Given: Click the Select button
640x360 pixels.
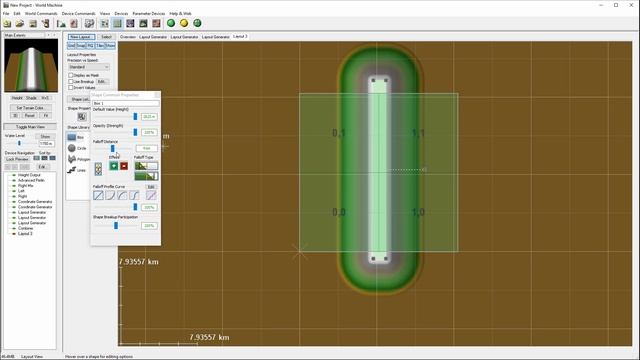Looking at the screenshot, I should click(x=106, y=37).
